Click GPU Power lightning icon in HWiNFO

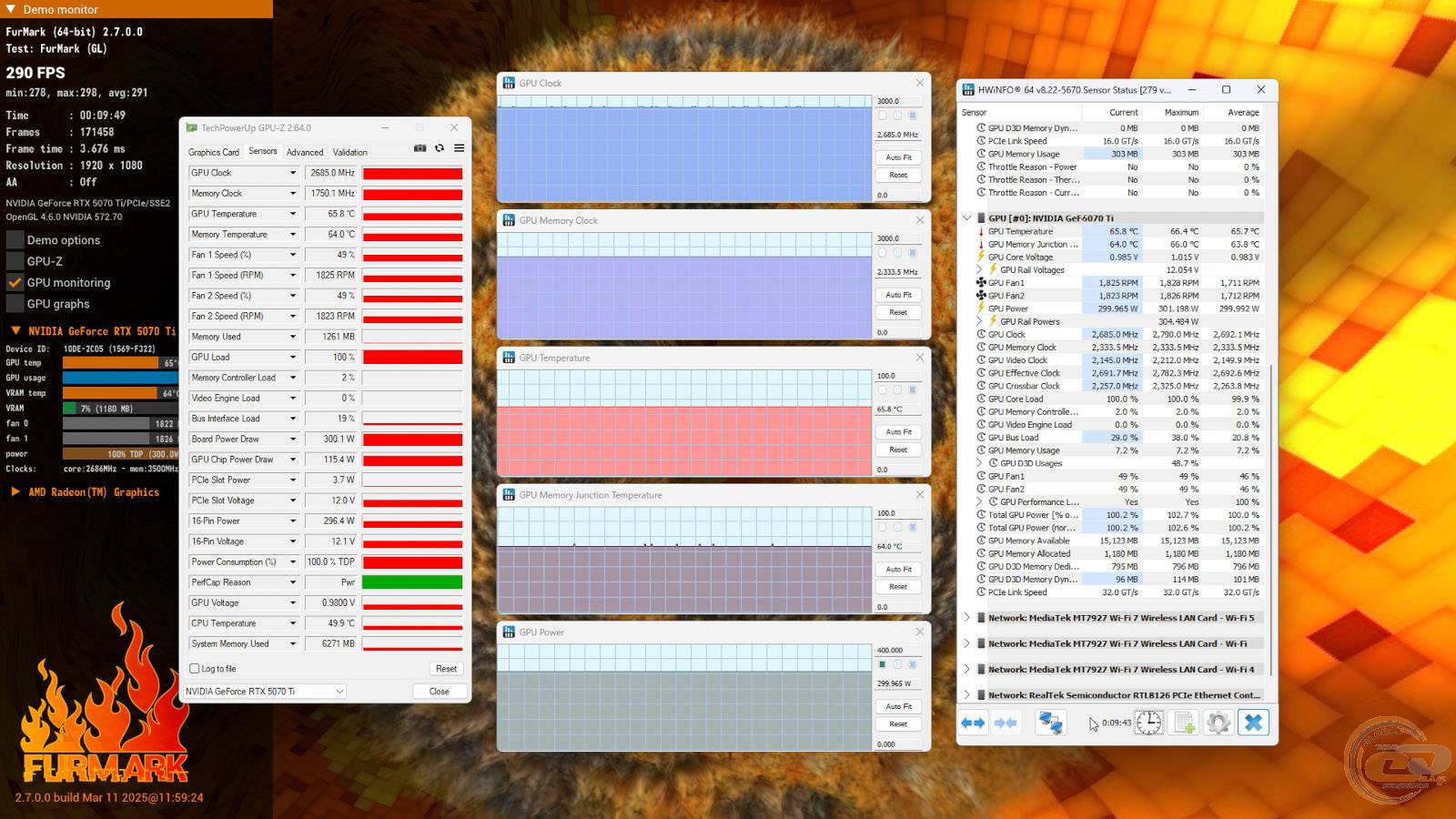pyautogui.click(x=981, y=308)
